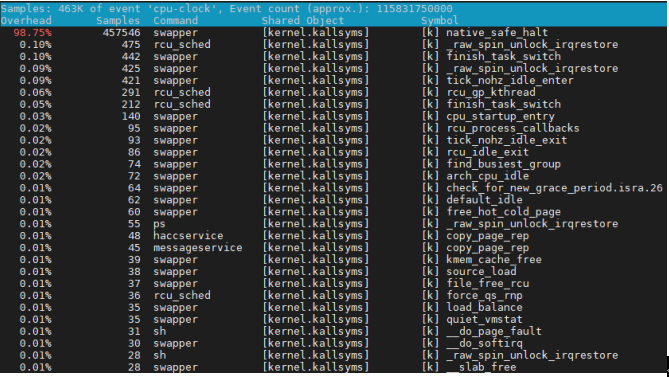Click the 457546 samples count
Viewport: 669px width, 377px height.
pyautogui.click(x=121, y=32)
